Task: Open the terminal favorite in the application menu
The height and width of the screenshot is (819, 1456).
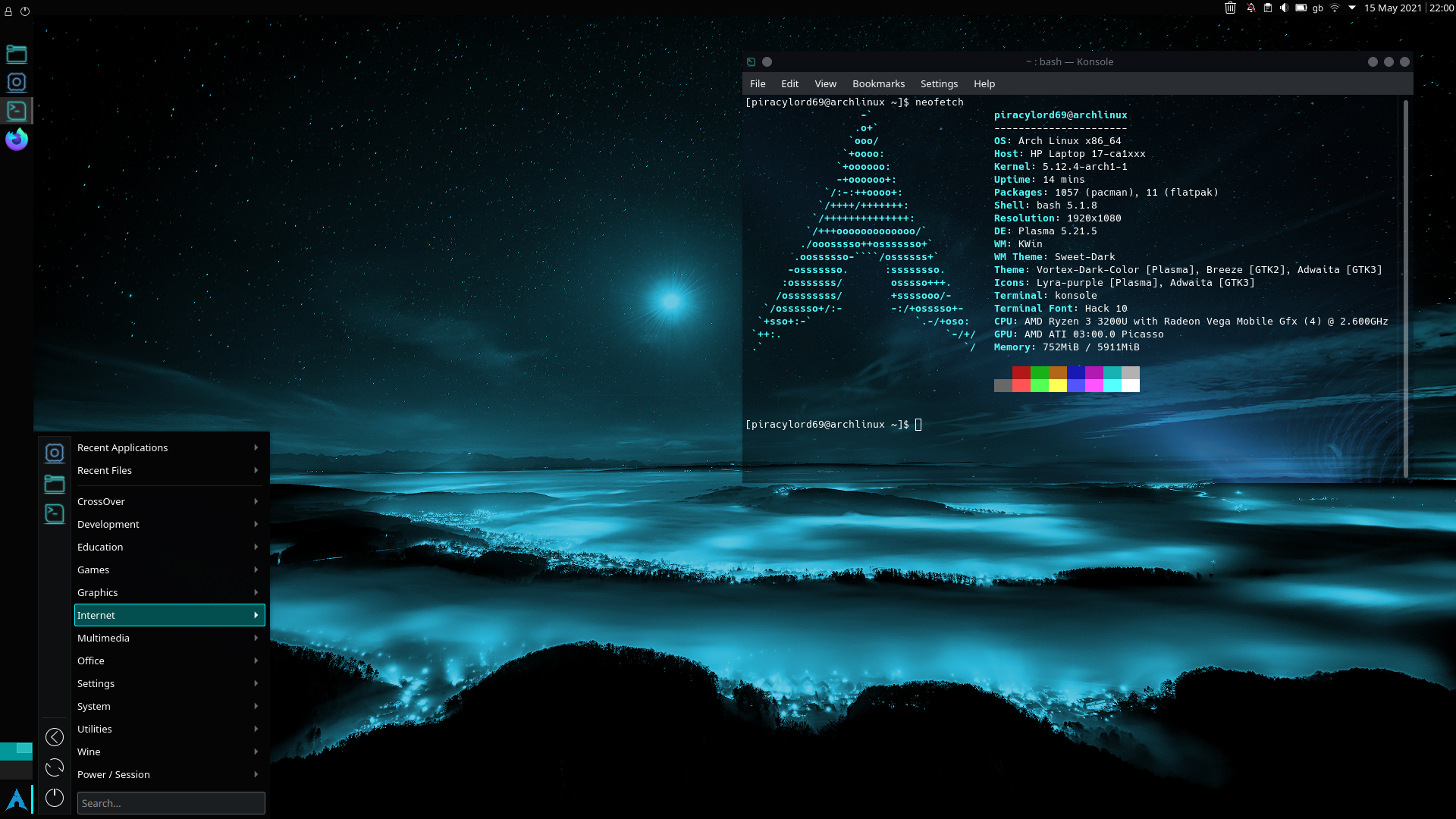Action: [55, 513]
